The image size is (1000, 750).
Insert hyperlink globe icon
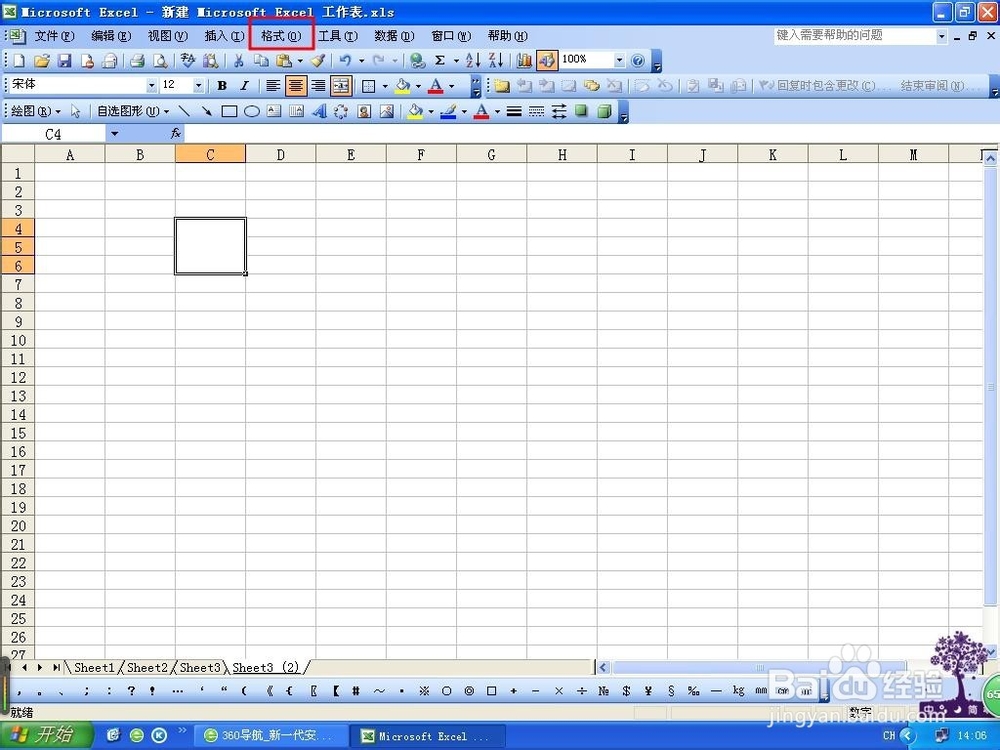tap(418, 61)
